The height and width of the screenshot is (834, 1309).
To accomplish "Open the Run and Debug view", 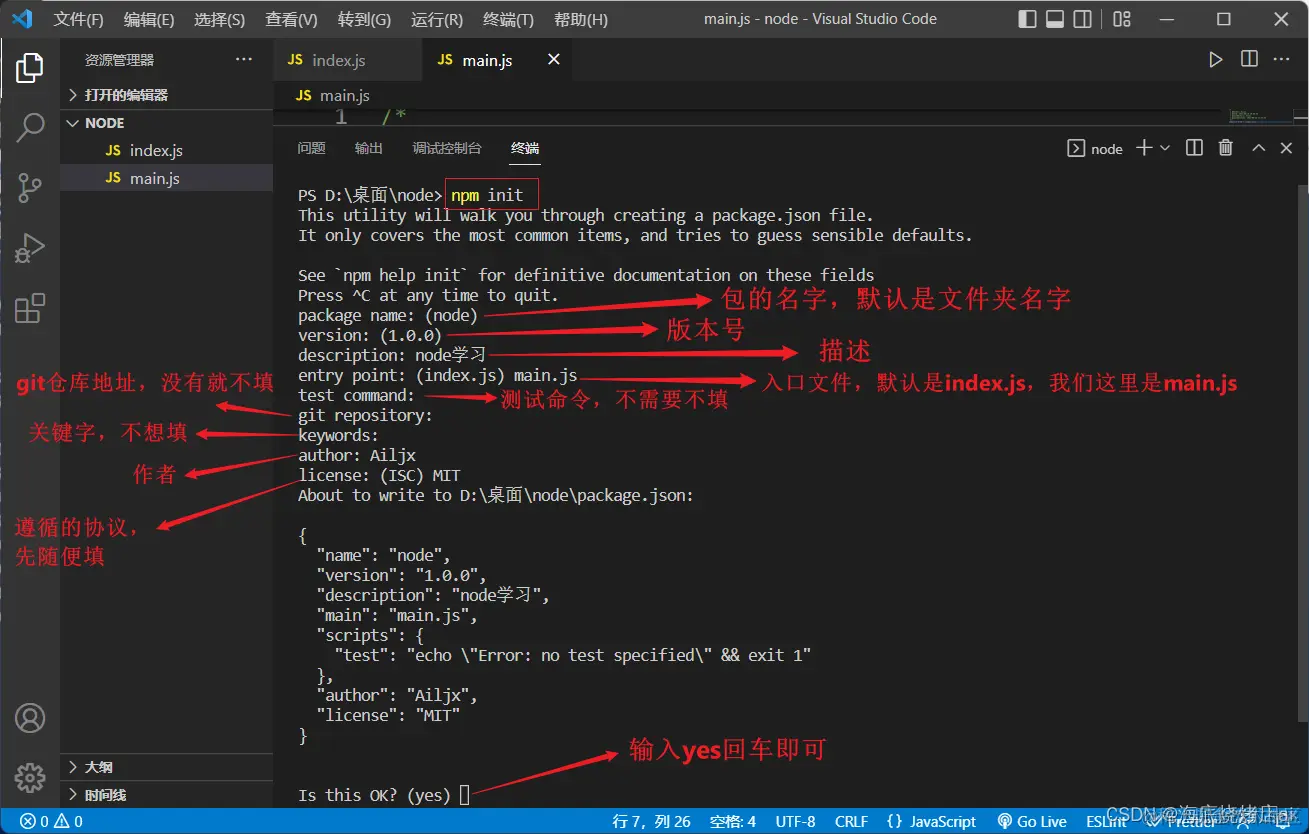I will click(x=30, y=247).
